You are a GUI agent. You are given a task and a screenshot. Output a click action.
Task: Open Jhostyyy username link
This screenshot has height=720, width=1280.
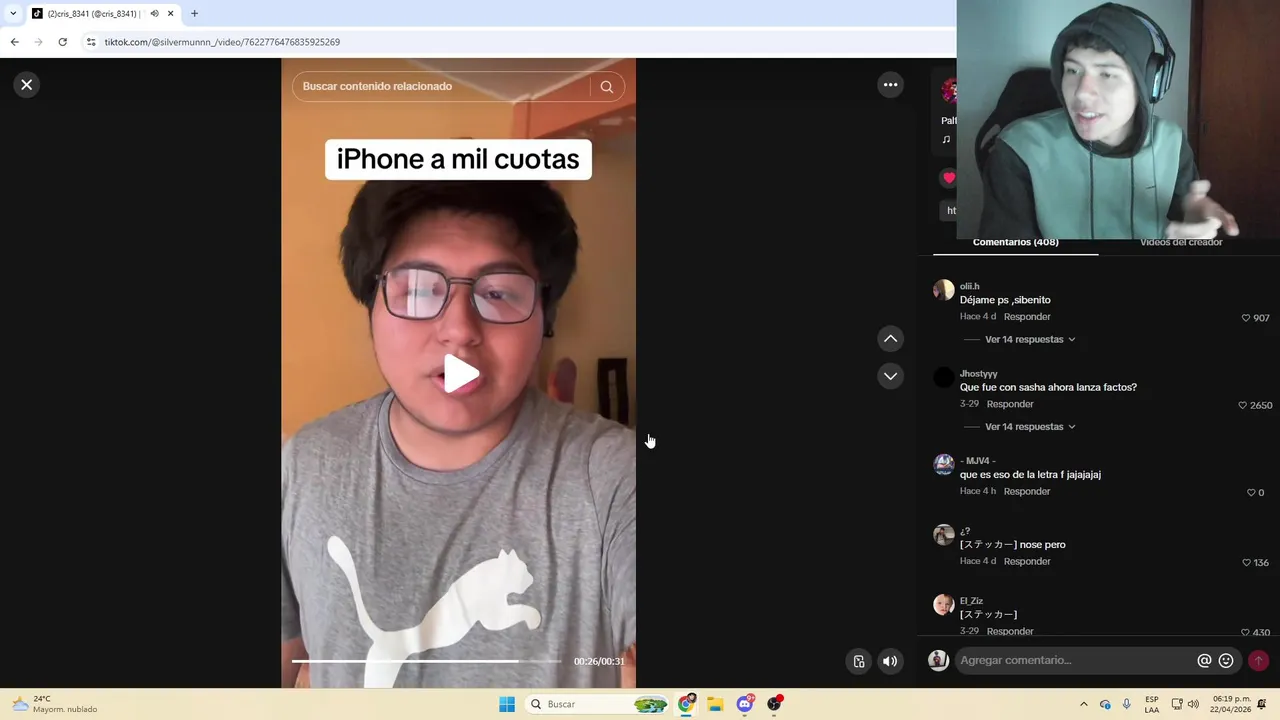tap(978, 374)
